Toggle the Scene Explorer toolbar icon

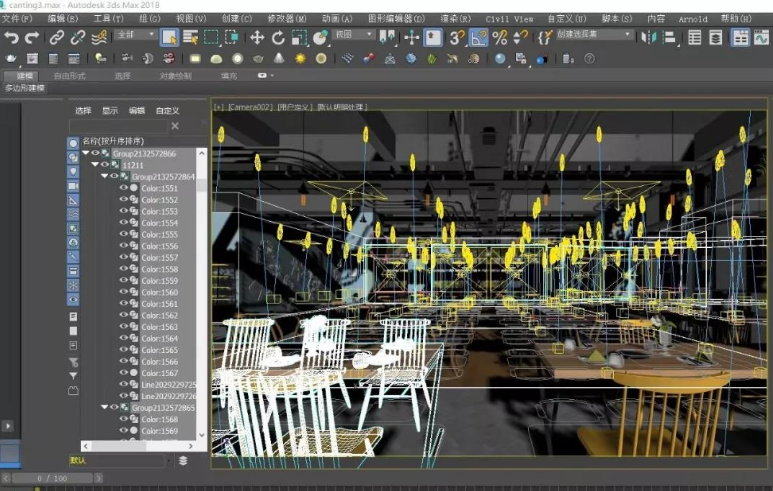click(x=694, y=37)
